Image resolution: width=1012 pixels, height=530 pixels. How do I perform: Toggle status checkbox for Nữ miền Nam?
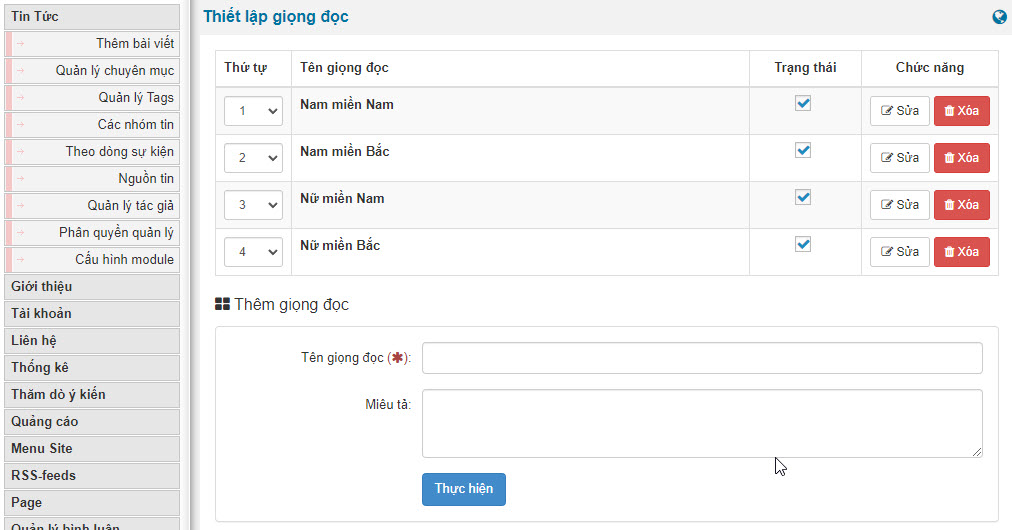click(x=803, y=198)
